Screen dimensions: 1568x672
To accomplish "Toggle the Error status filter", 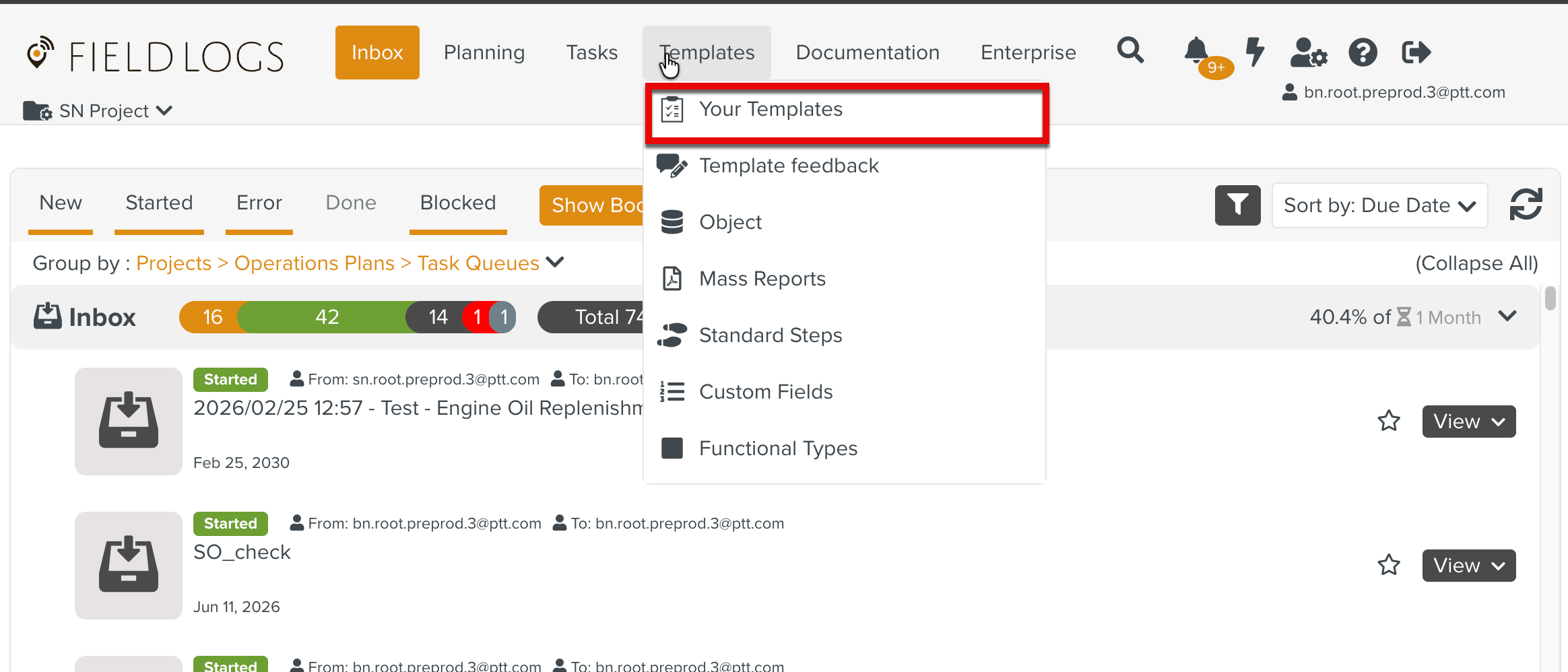I will pos(259,203).
